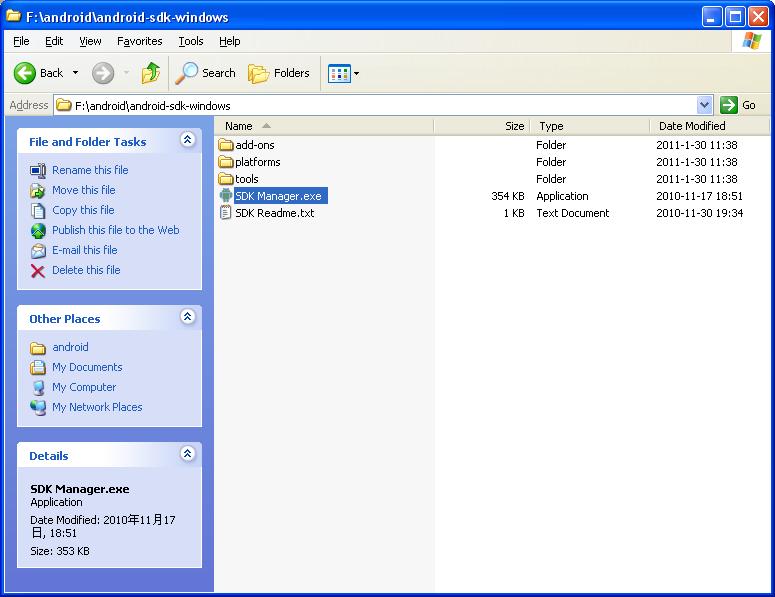Open the View menu
Image resolution: width=775 pixels, height=597 pixels.
pyautogui.click(x=90, y=41)
